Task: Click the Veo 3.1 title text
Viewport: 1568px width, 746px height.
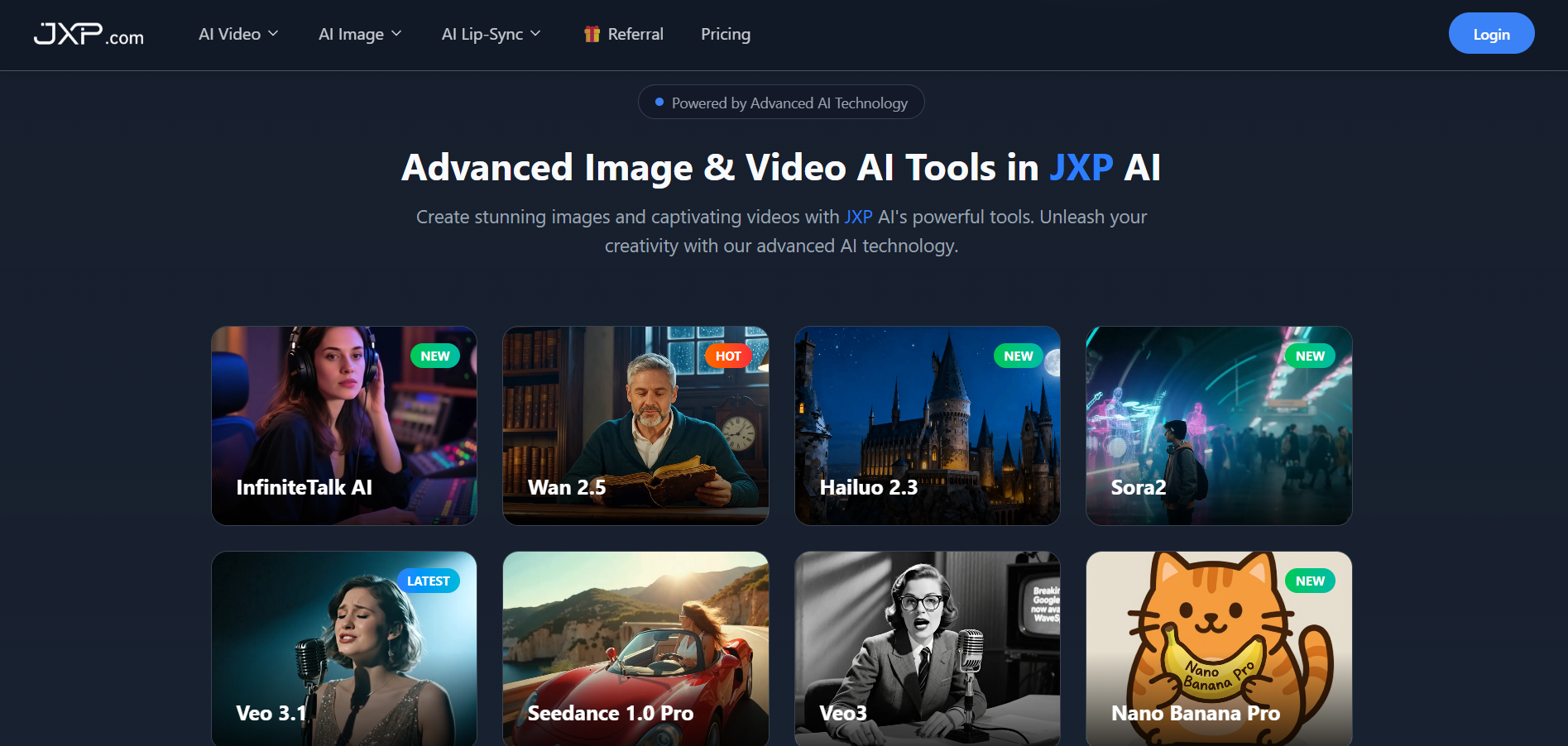Action: pyautogui.click(x=271, y=713)
